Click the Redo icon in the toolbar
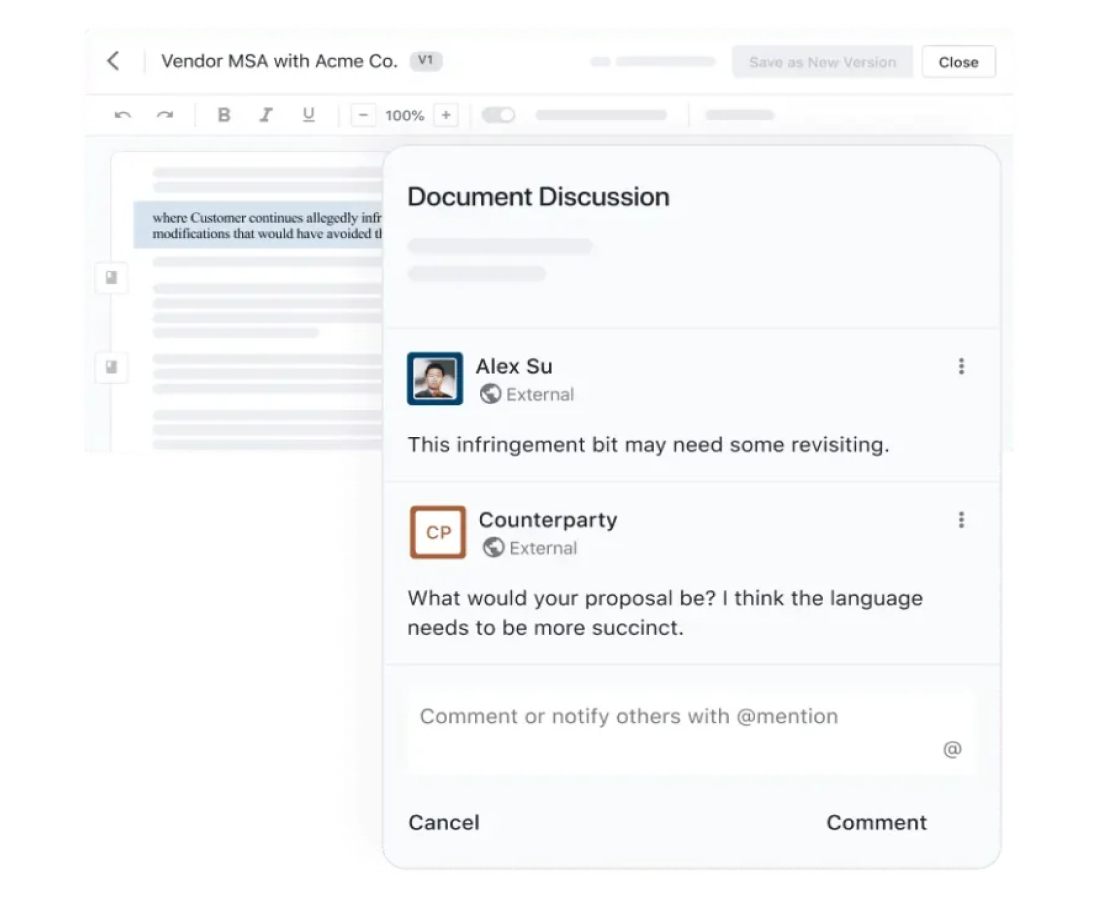Image resolution: width=1100 pixels, height=900 pixels. 166,115
